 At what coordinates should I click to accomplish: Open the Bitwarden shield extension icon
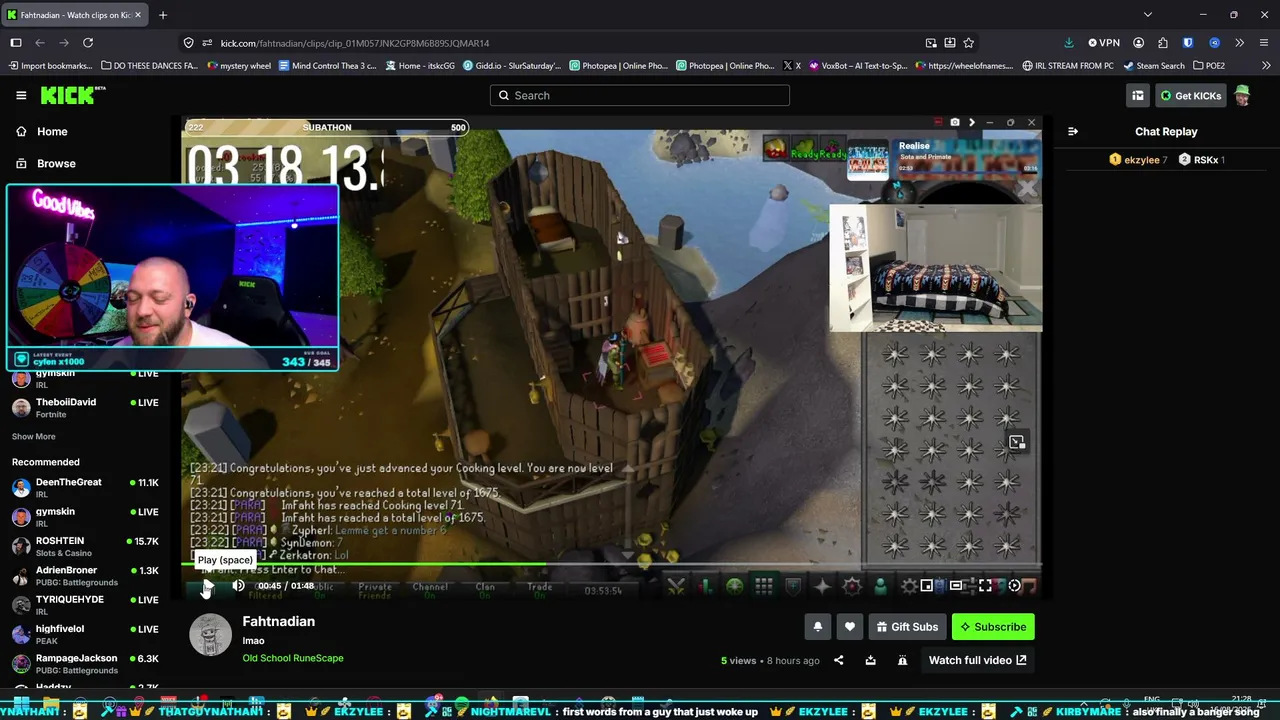pyautogui.click(x=1188, y=43)
